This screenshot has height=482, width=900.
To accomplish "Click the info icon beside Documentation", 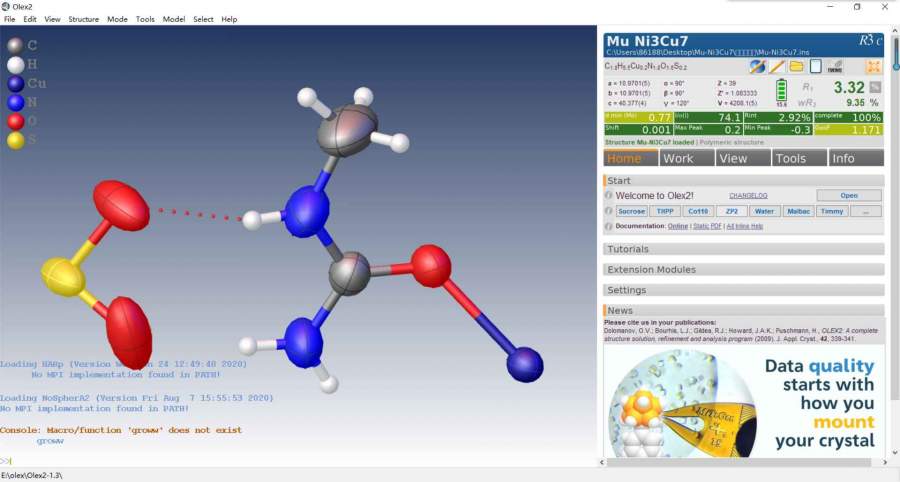I will [608, 226].
